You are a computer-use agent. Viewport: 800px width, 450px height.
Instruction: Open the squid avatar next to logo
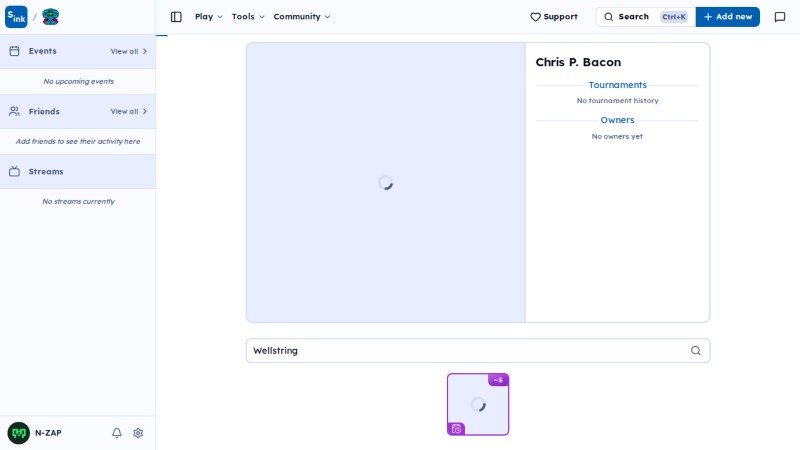(x=51, y=17)
